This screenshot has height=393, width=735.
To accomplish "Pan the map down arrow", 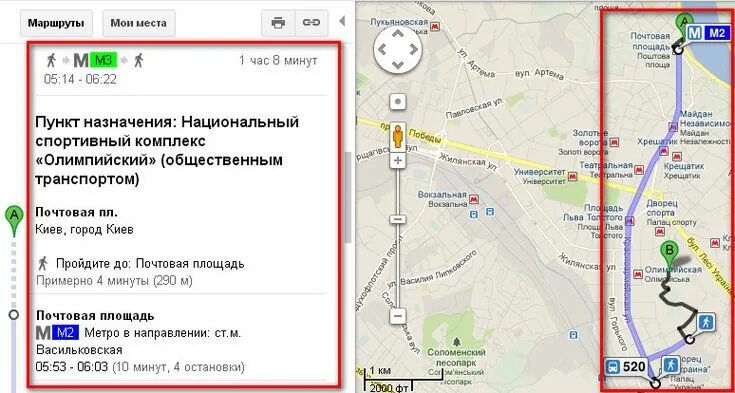I will tap(398, 65).
